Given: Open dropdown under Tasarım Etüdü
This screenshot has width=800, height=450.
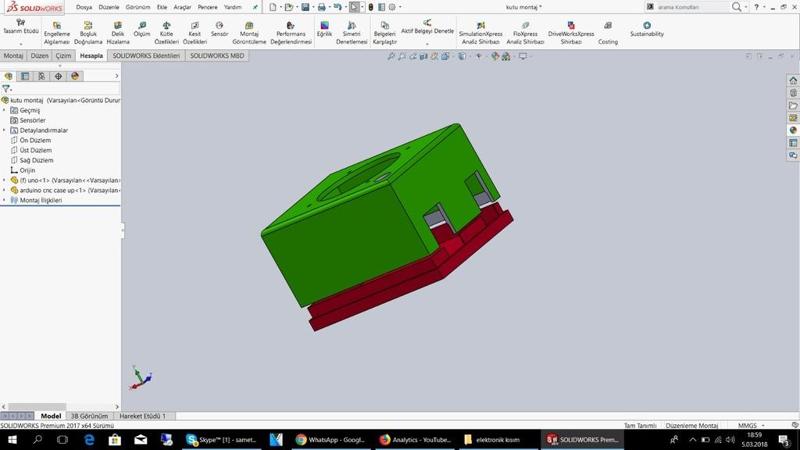Looking at the screenshot, I should [x=20, y=44].
